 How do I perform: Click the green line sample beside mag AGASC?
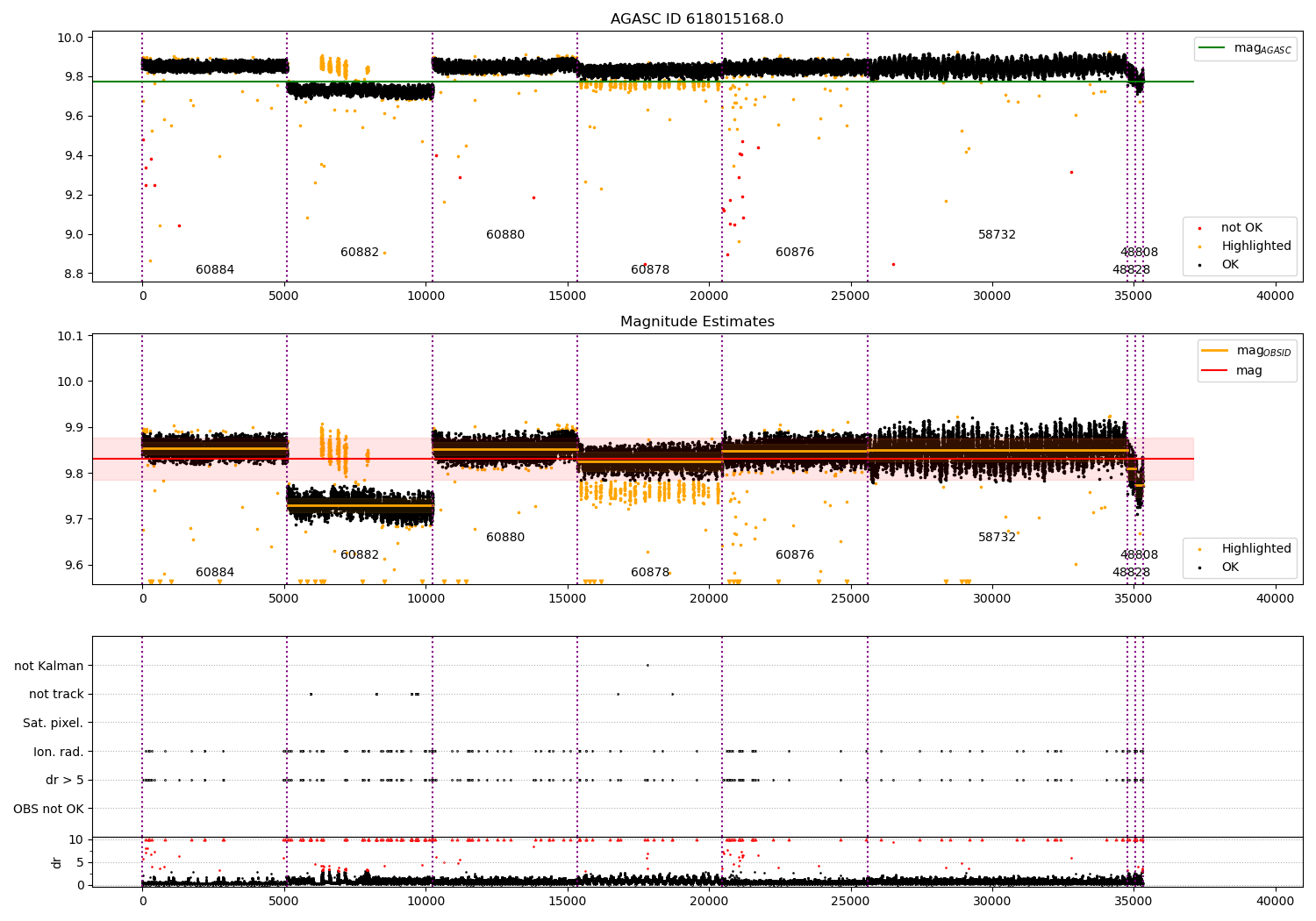point(1213,48)
